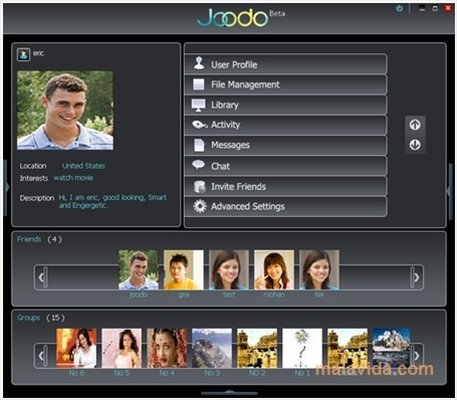Screen dimensions: 457x400
Task: Click the power icon in title bar
Action: tap(399, 8)
